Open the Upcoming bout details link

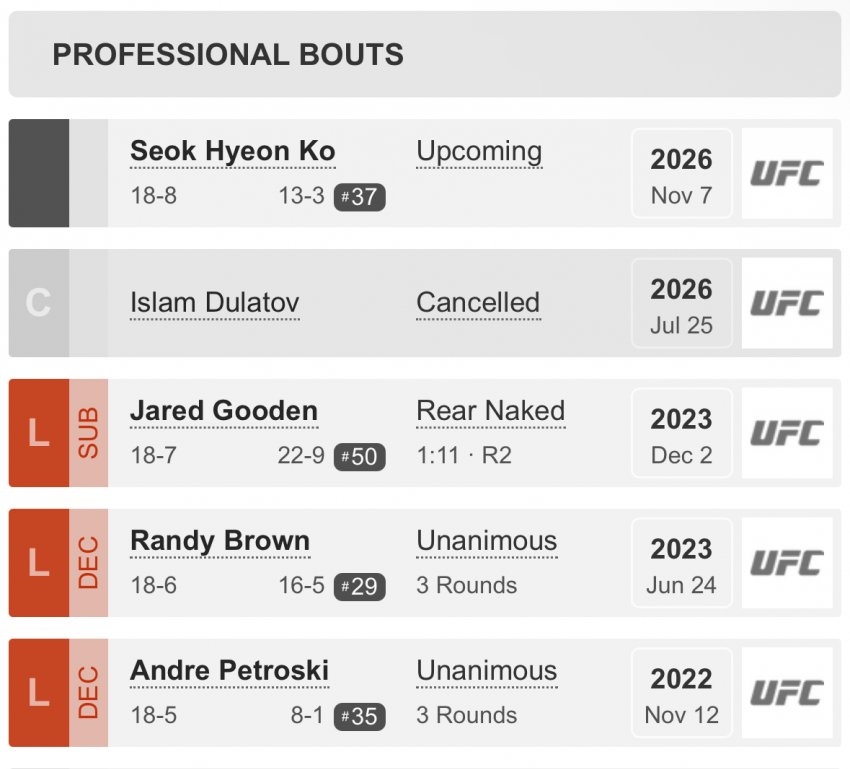[479, 152]
